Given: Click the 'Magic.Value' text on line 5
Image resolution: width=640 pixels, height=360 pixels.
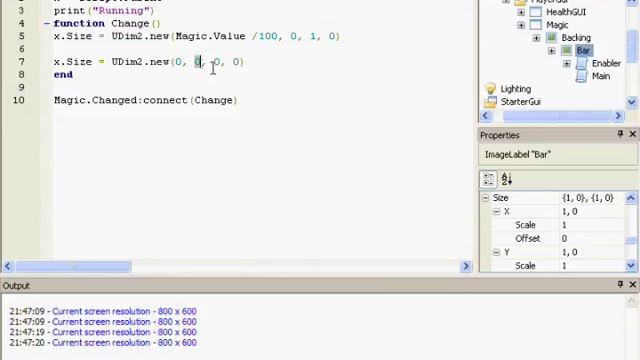Looking at the screenshot, I should (x=210, y=36).
